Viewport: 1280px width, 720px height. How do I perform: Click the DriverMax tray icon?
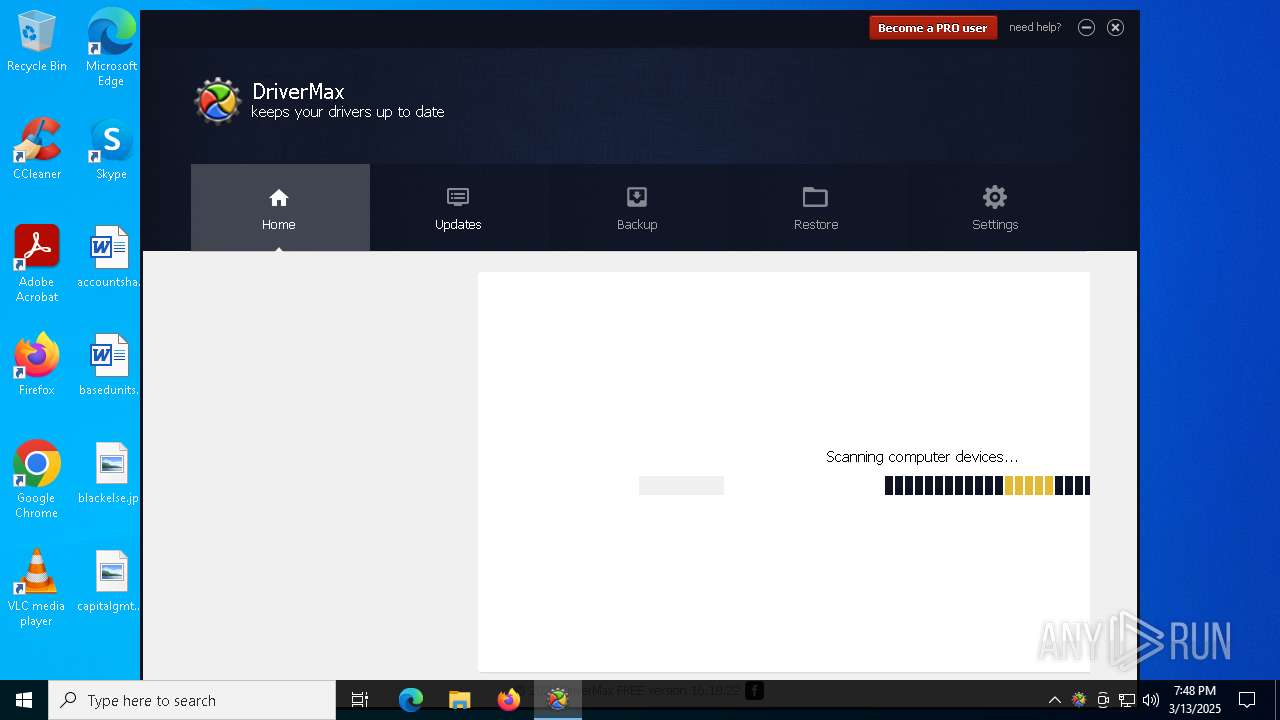pyautogui.click(x=1078, y=700)
